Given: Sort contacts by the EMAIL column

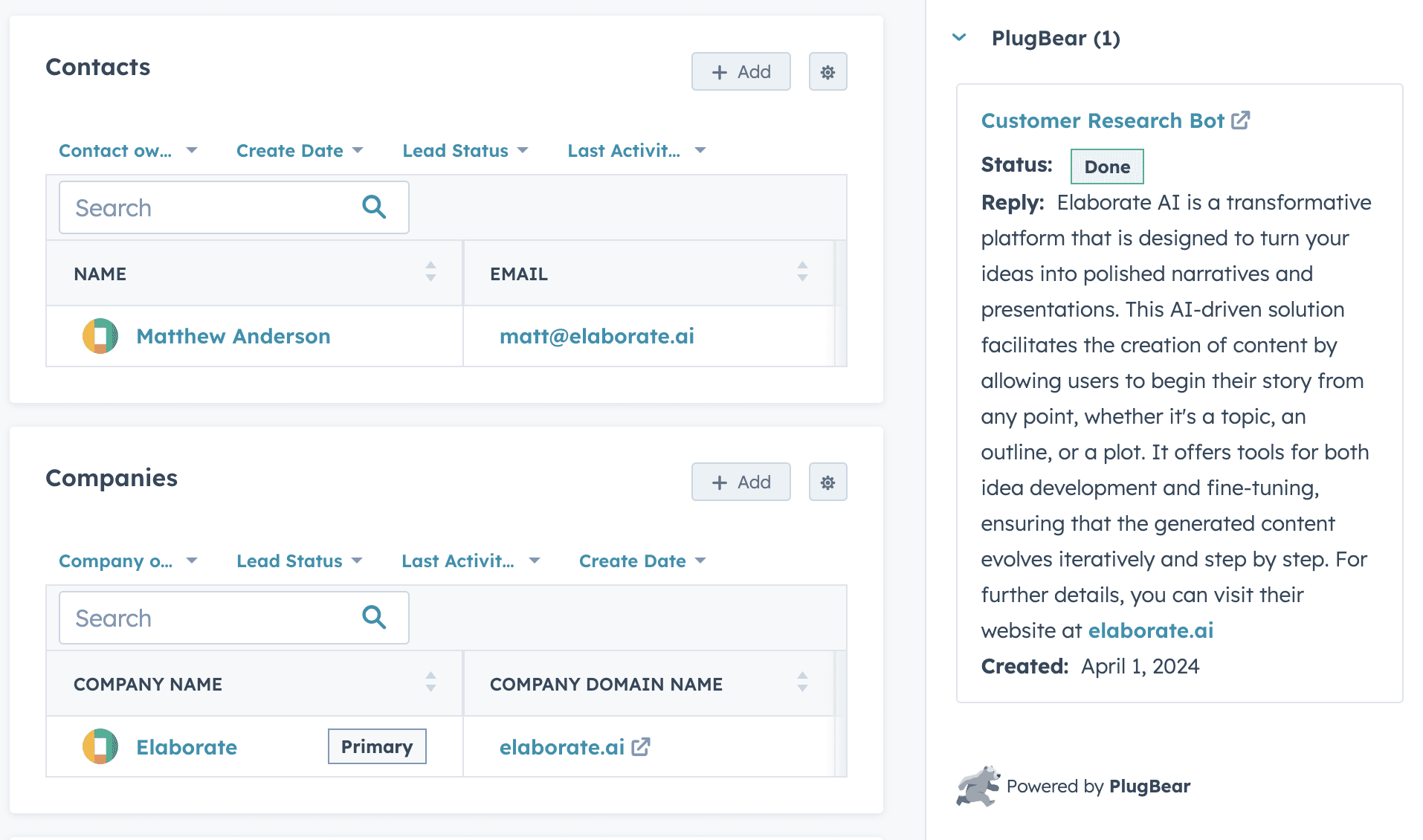Looking at the screenshot, I should 802,272.
